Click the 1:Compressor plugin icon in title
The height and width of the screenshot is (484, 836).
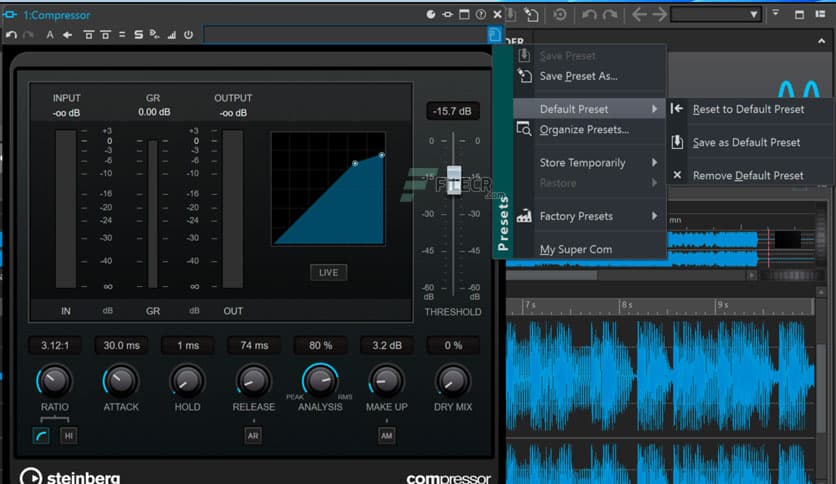10,15
